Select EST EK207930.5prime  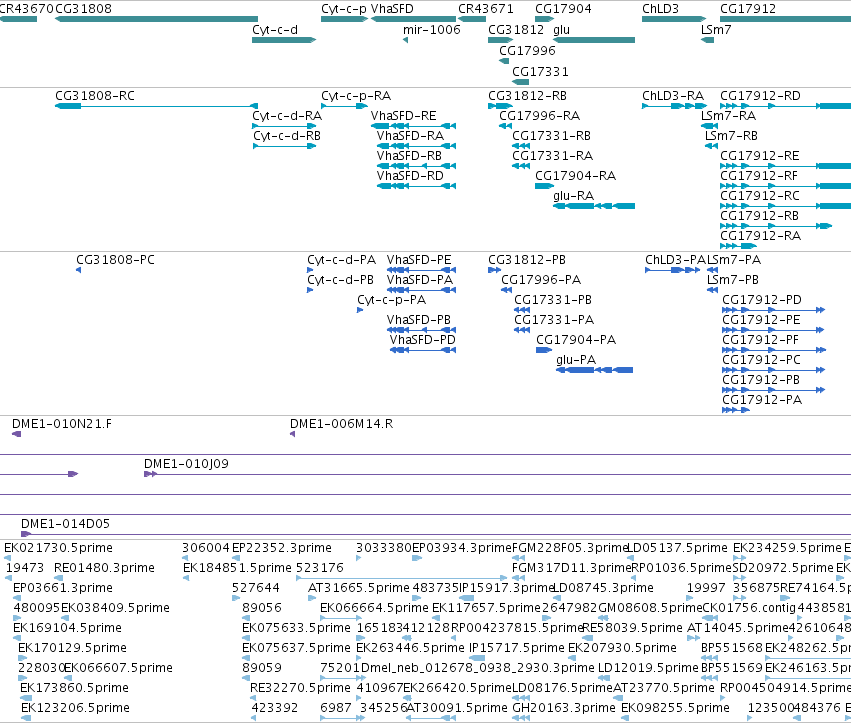pos(622,648)
